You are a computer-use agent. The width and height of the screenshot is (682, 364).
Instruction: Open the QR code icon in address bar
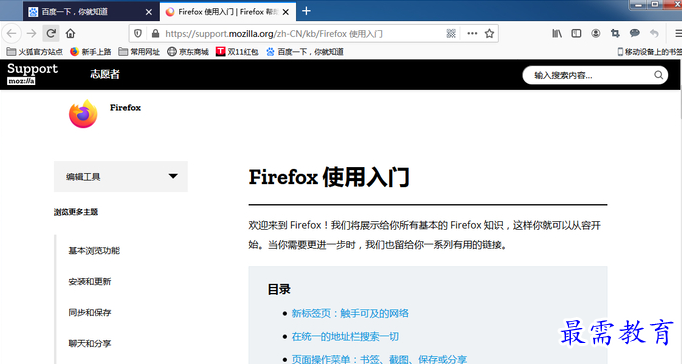pyautogui.click(x=451, y=33)
